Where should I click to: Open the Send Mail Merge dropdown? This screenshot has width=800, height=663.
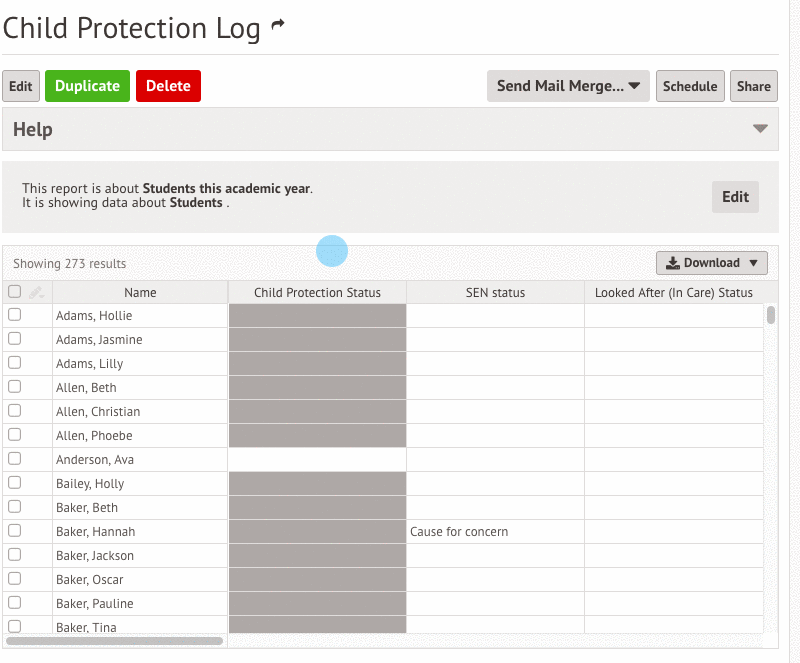coord(567,86)
